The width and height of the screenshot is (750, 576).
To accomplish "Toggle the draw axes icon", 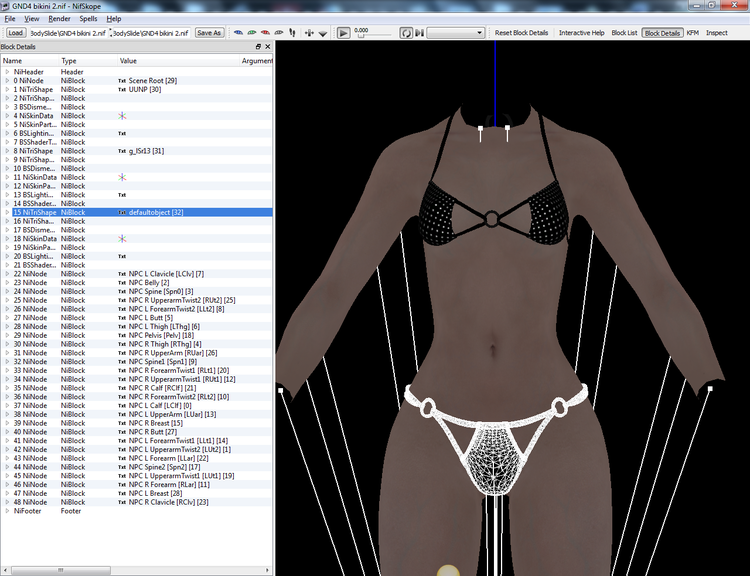I will [309, 33].
